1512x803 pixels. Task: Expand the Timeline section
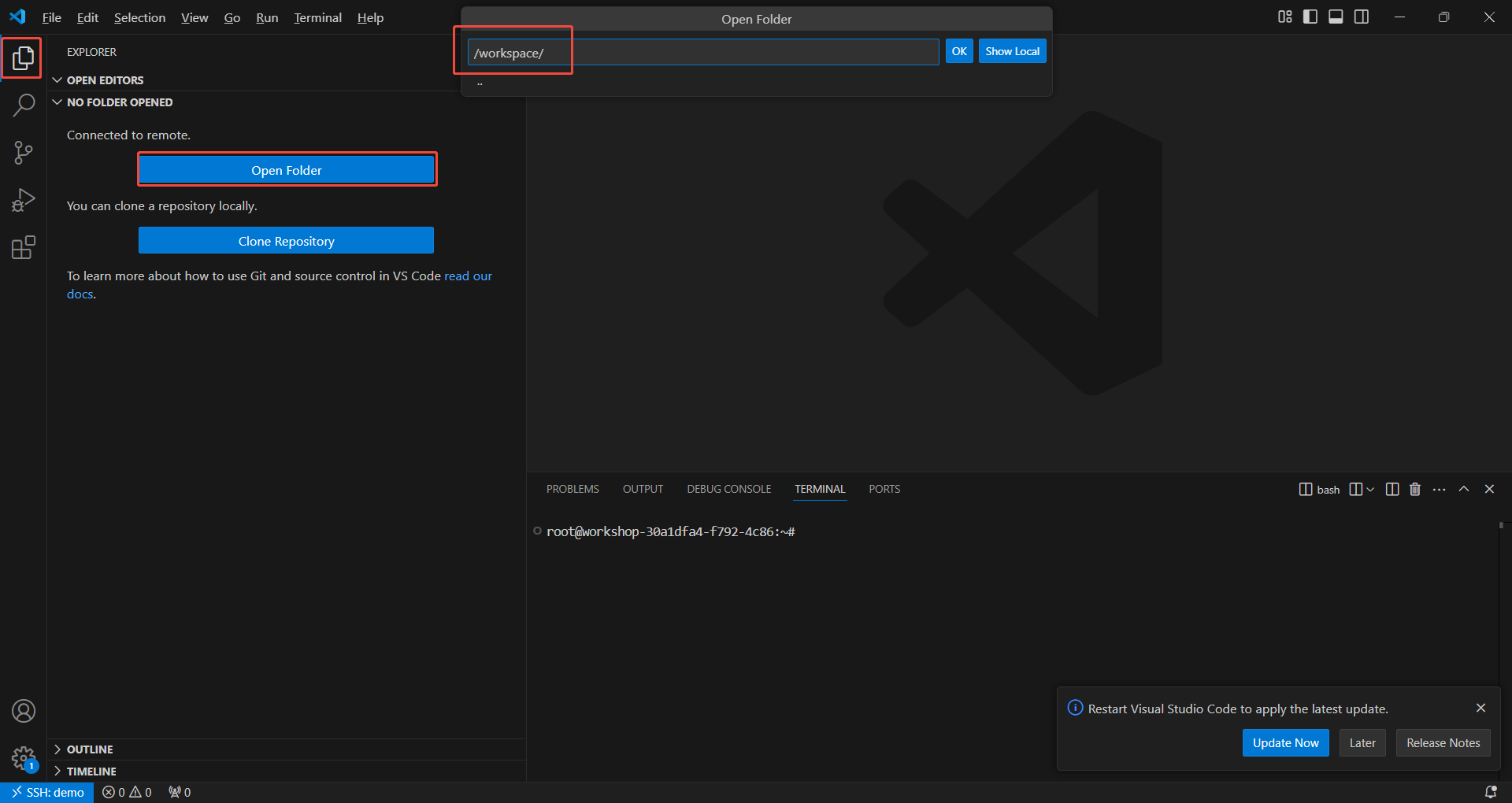[91, 772]
